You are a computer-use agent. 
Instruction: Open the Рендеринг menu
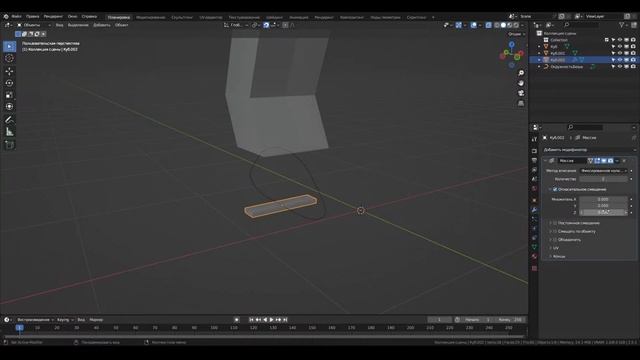point(53,17)
